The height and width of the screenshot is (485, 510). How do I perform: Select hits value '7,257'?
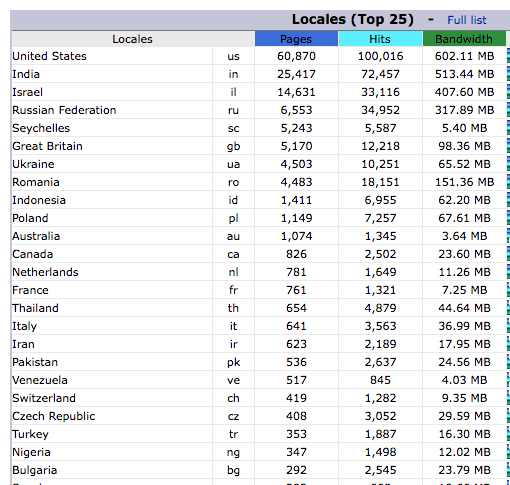click(x=380, y=218)
